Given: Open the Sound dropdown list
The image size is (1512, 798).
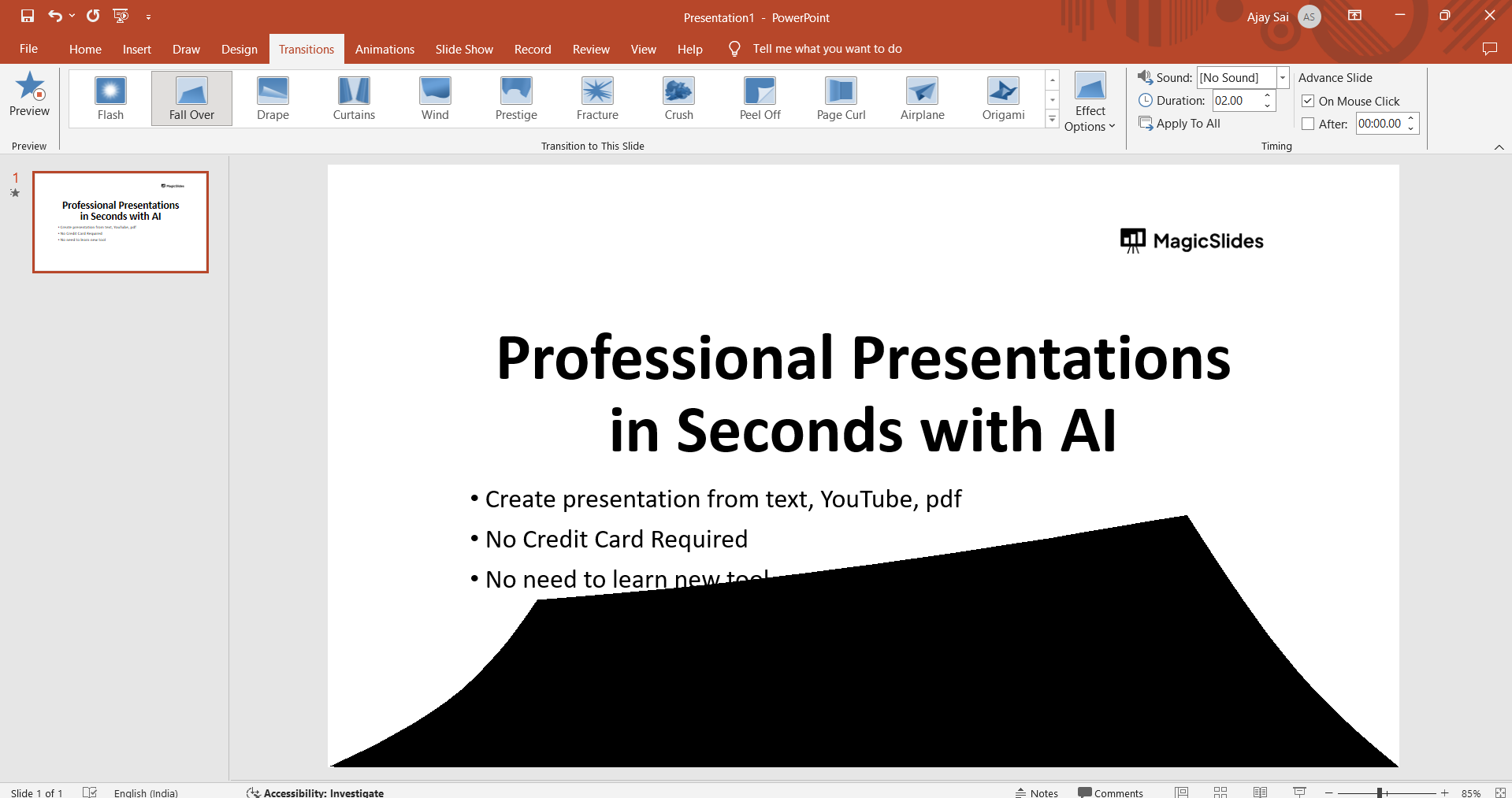Looking at the screenshot, I should point(1282,77).
